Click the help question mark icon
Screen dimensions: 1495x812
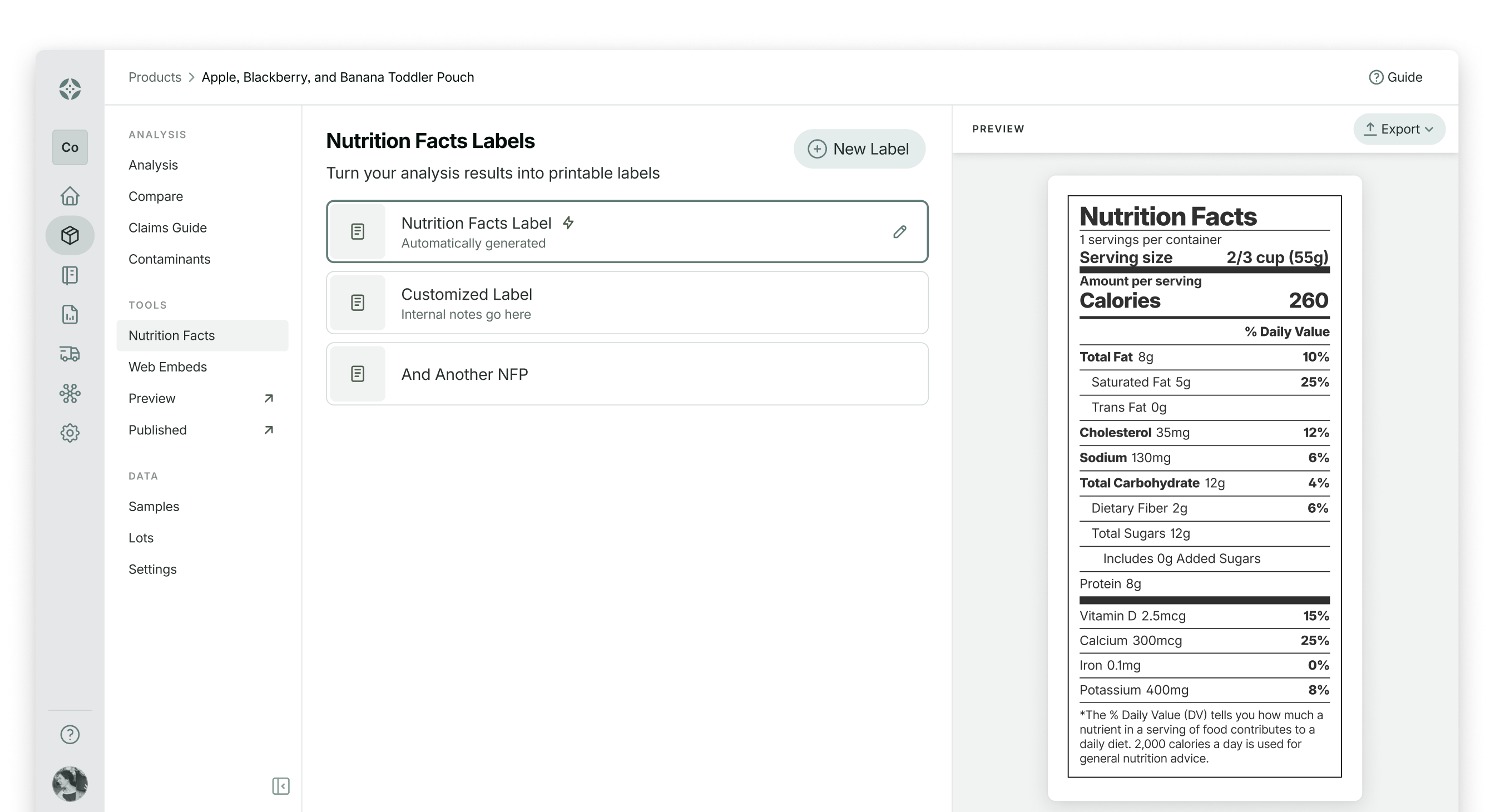[x=70, y=734]
